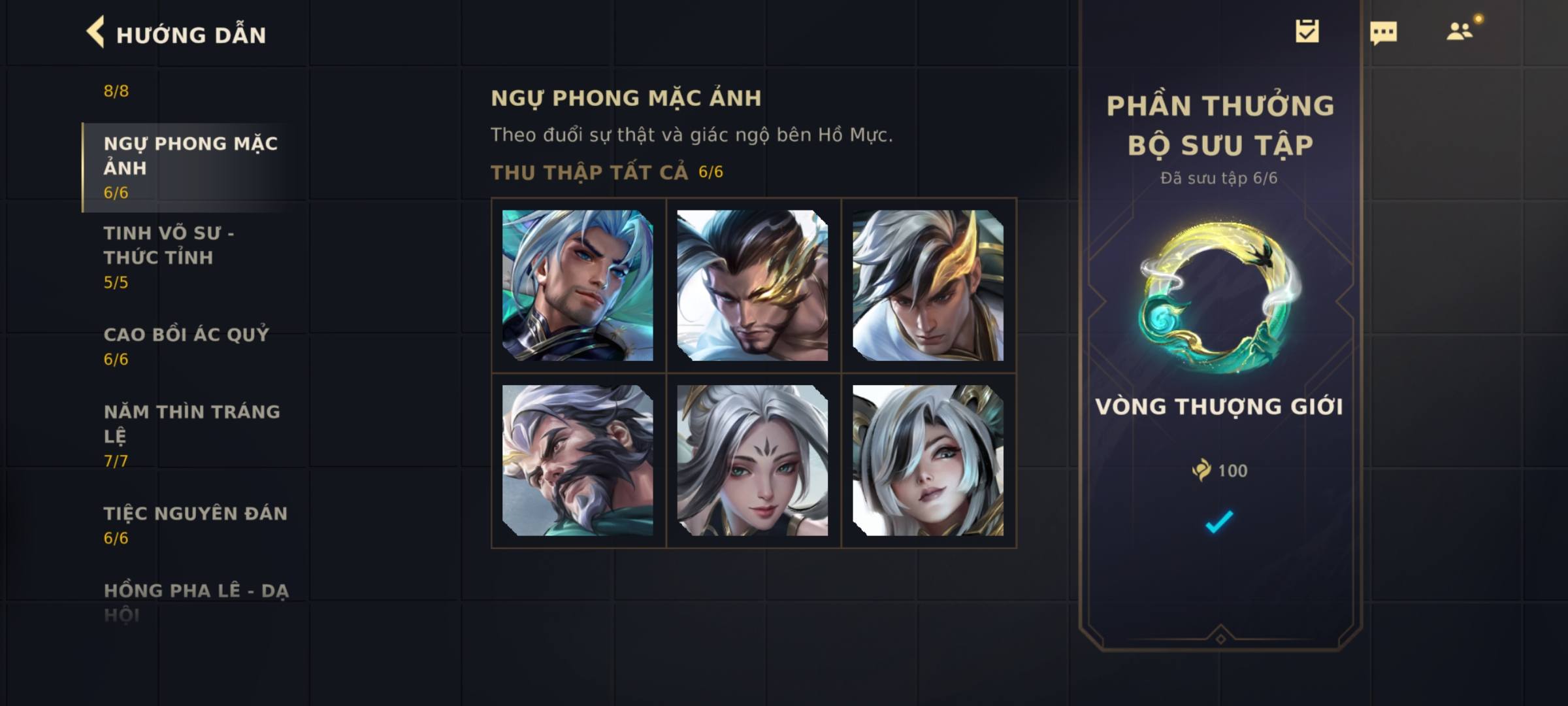
Task: Open the friends list icon
Action: click(1460, 31)
